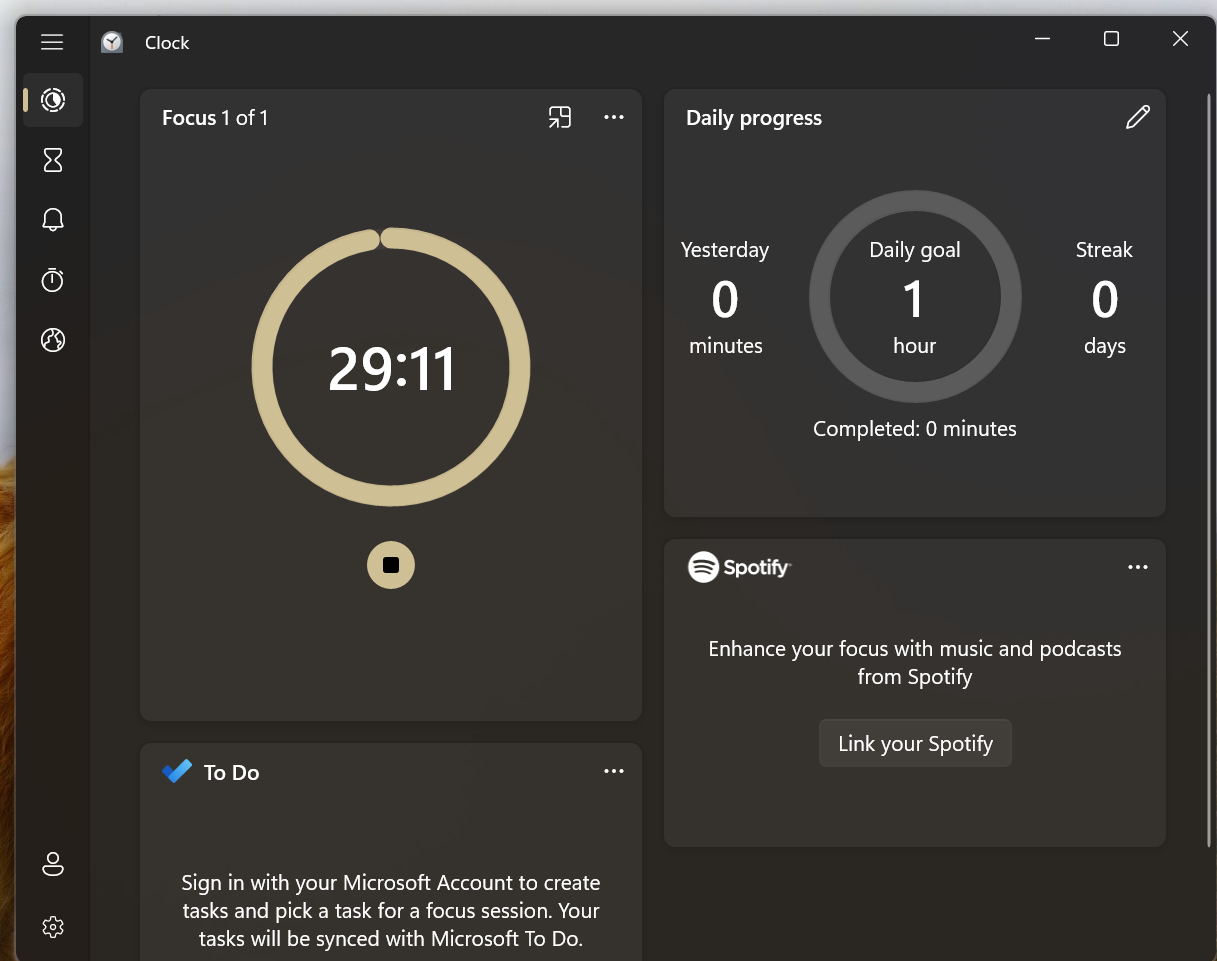Open the Timer page hourglass icon
Image resolution: width=1217 pixels, height=961 pixels.
click(53, 160)
